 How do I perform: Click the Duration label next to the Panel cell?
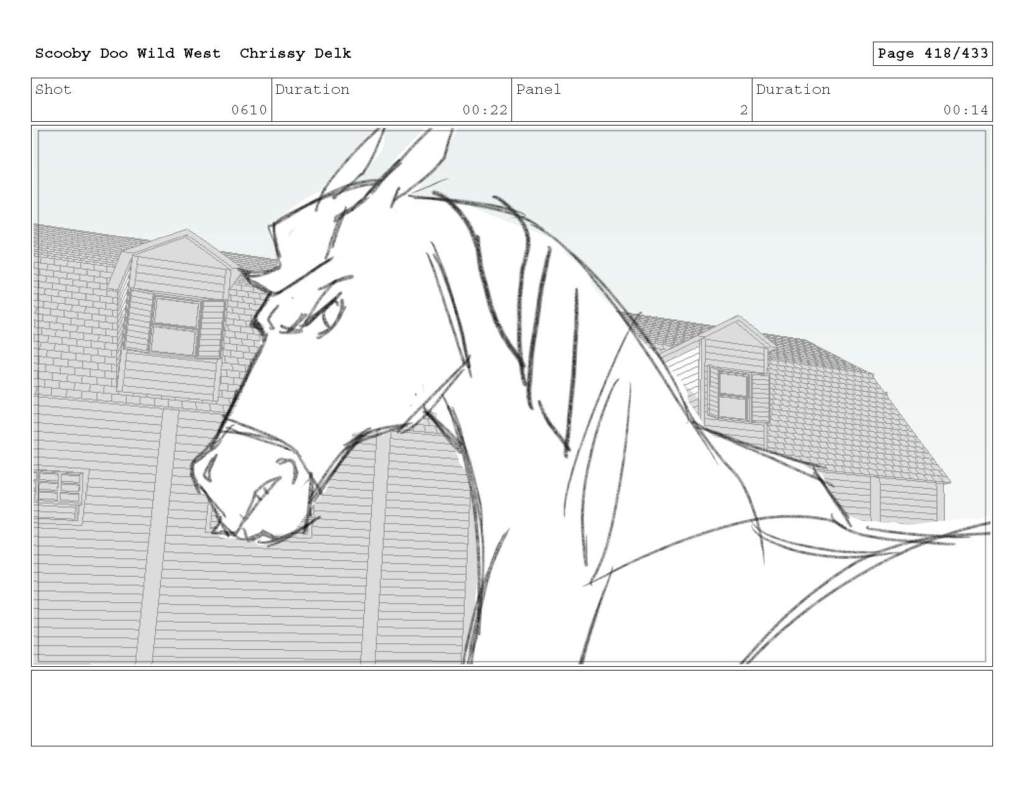pyautogui.click(x=793, y=89)
